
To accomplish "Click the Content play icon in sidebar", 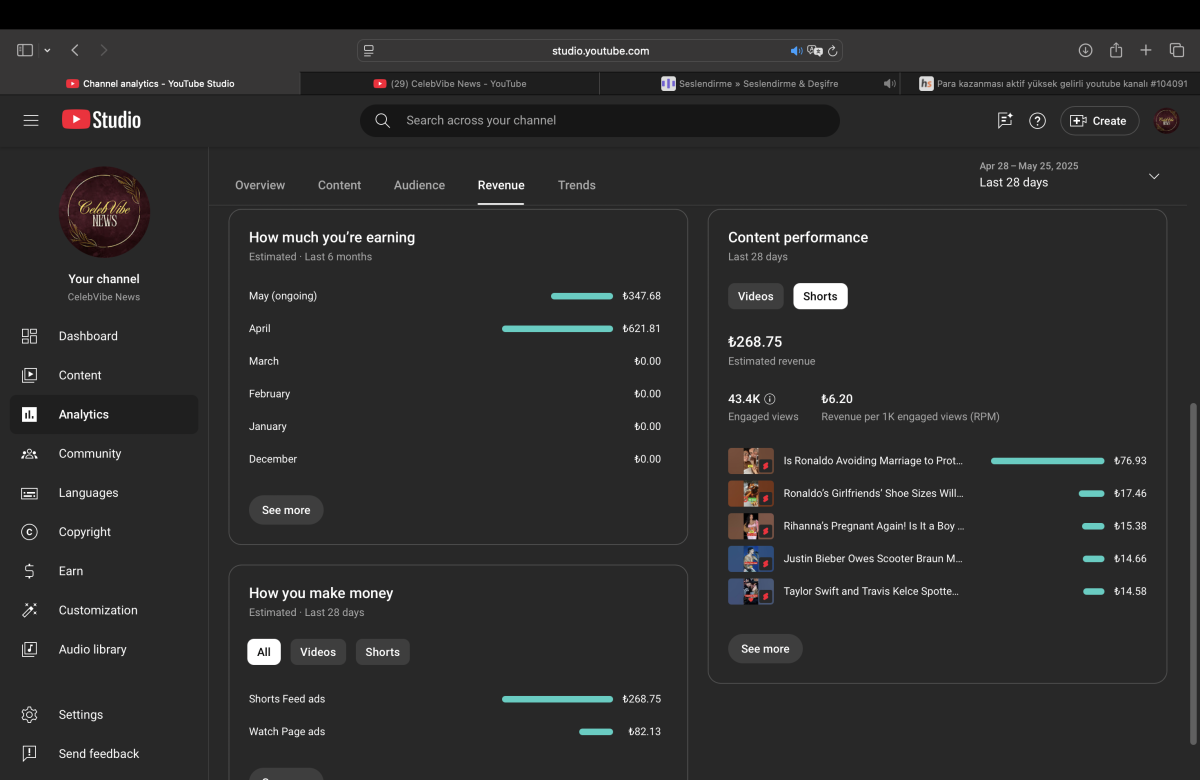I will pos(29,375).
